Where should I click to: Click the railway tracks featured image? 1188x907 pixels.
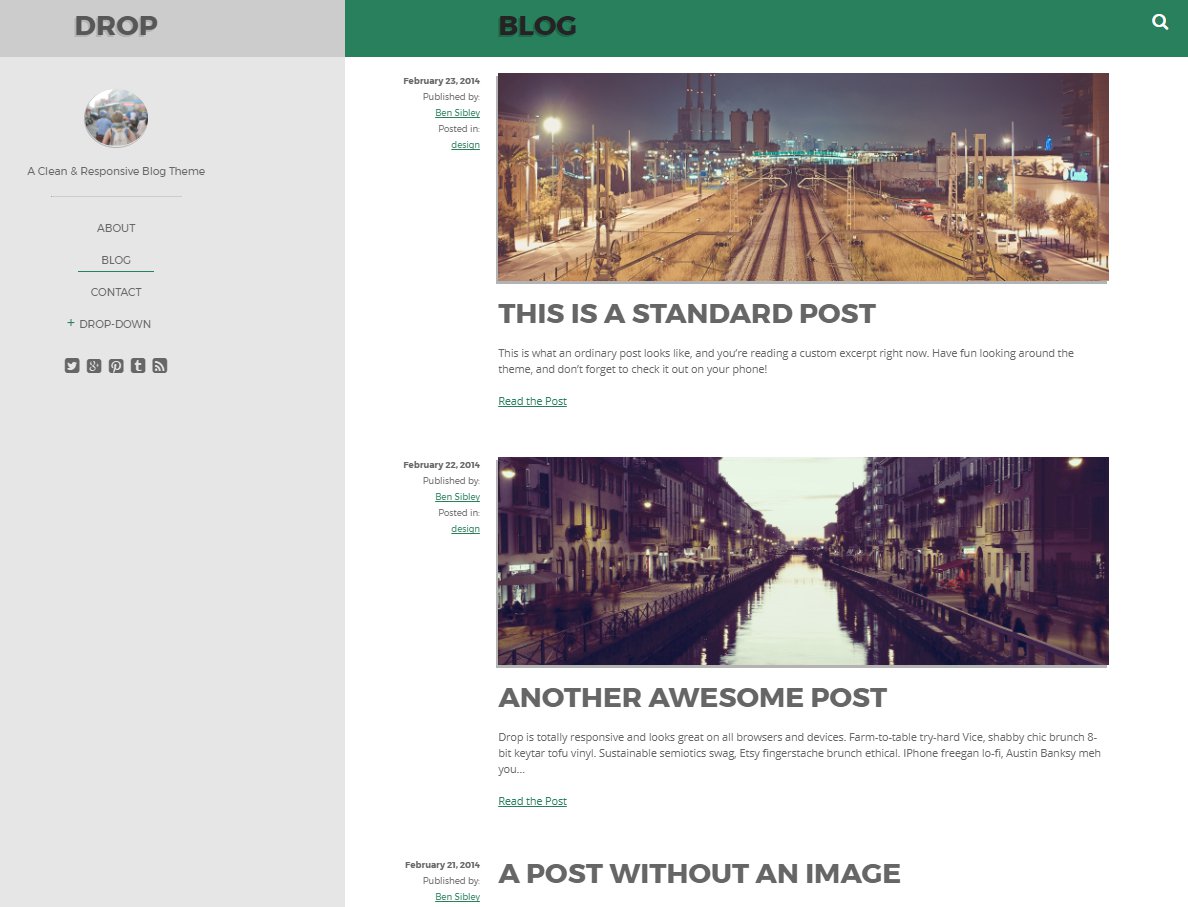802,177
